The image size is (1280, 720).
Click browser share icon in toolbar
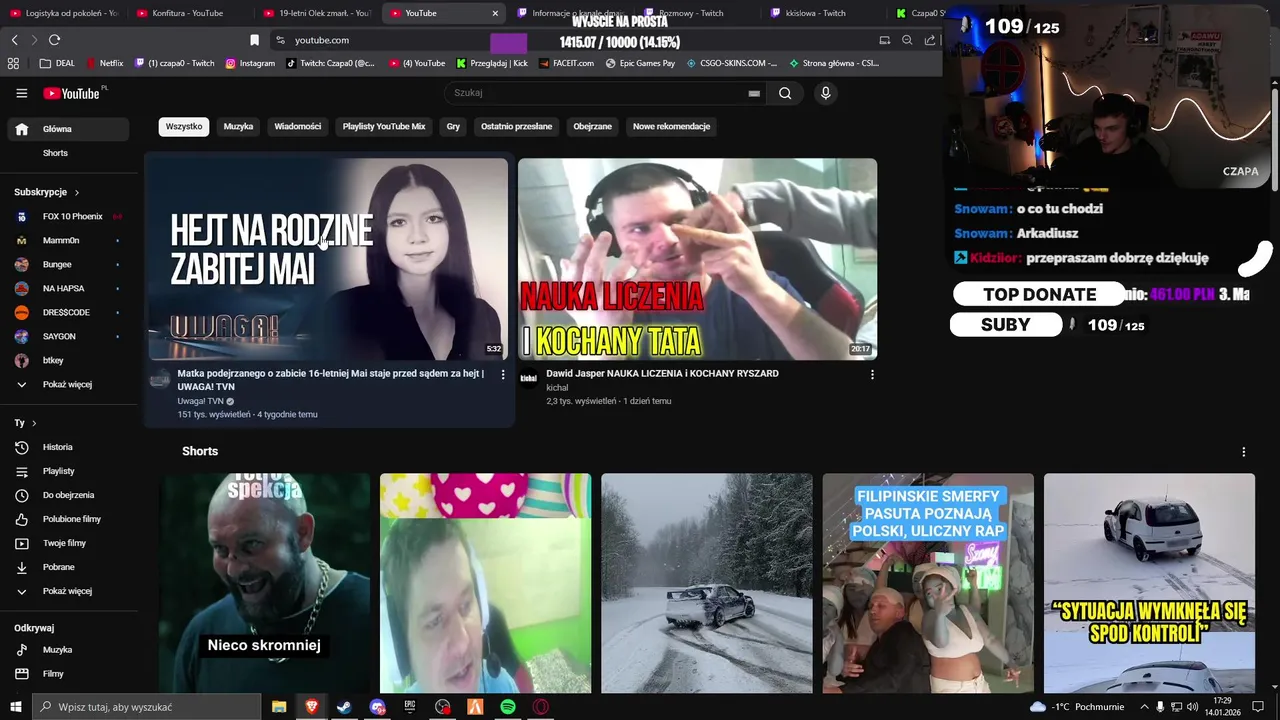(930, 40)
